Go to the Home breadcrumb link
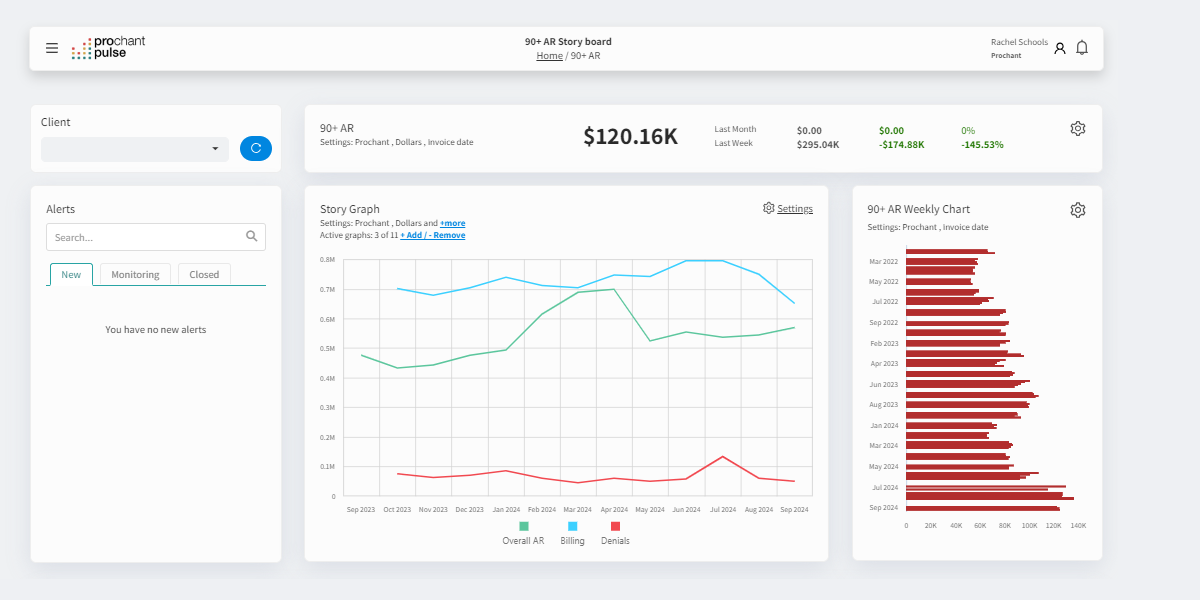 pyautogui.click(x=549, y=56)
